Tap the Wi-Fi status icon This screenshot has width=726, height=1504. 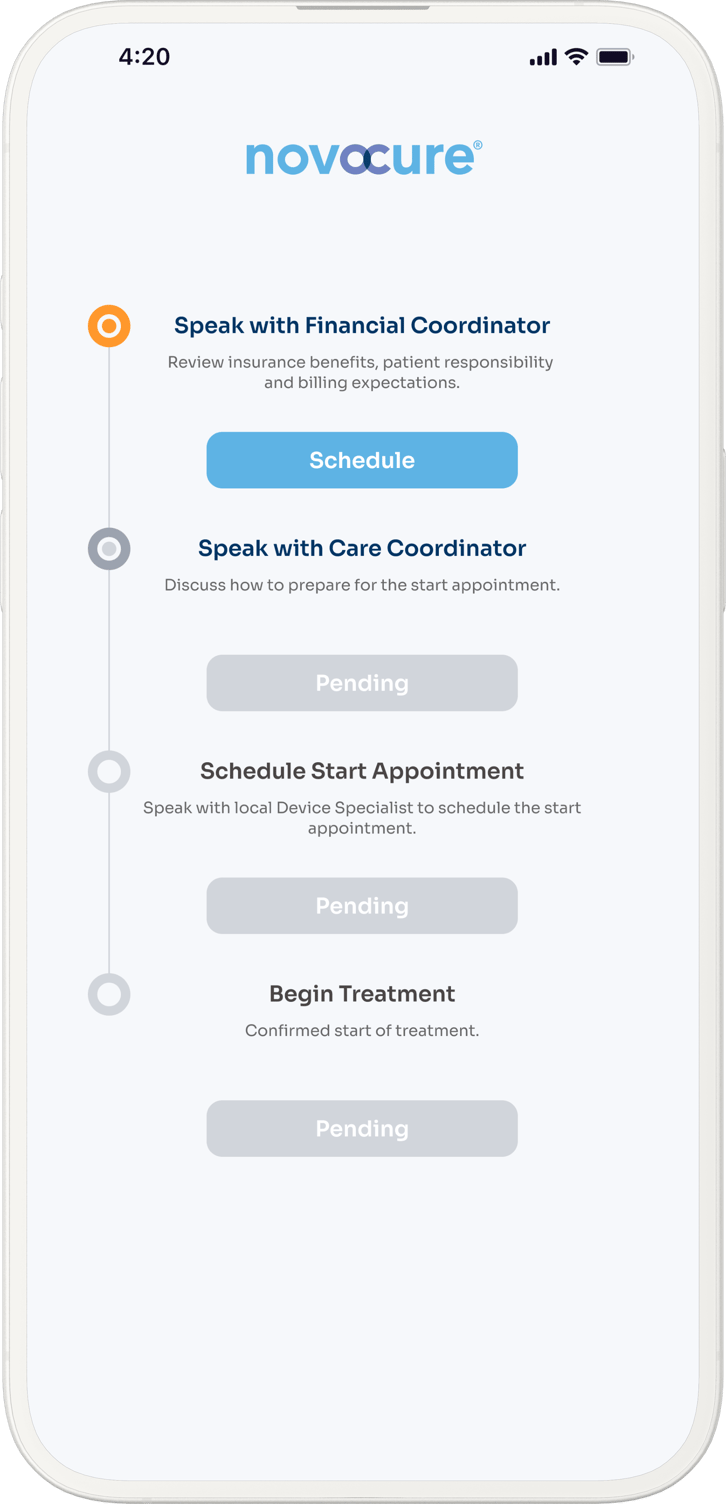(x=576, y=57)
